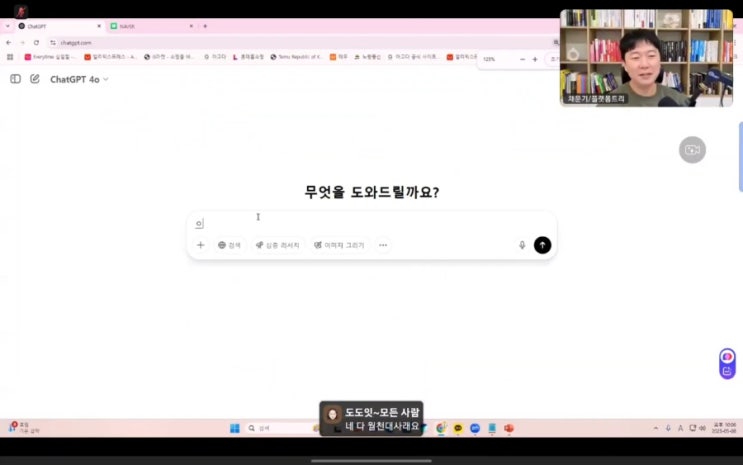Open the three-dots more tools menu
This screenshot has height=465, width=743.
click(383, 245)
